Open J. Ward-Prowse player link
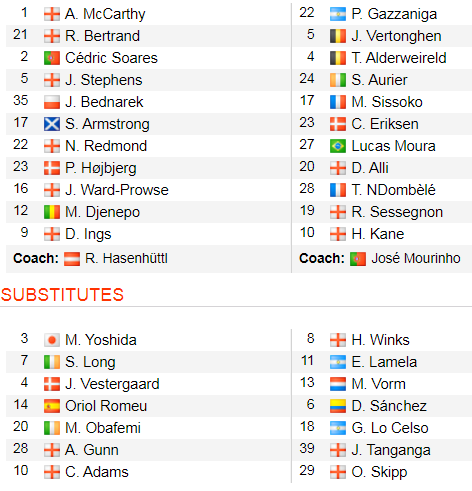Screen dimensions: 472x491 (x=117, y=190)
